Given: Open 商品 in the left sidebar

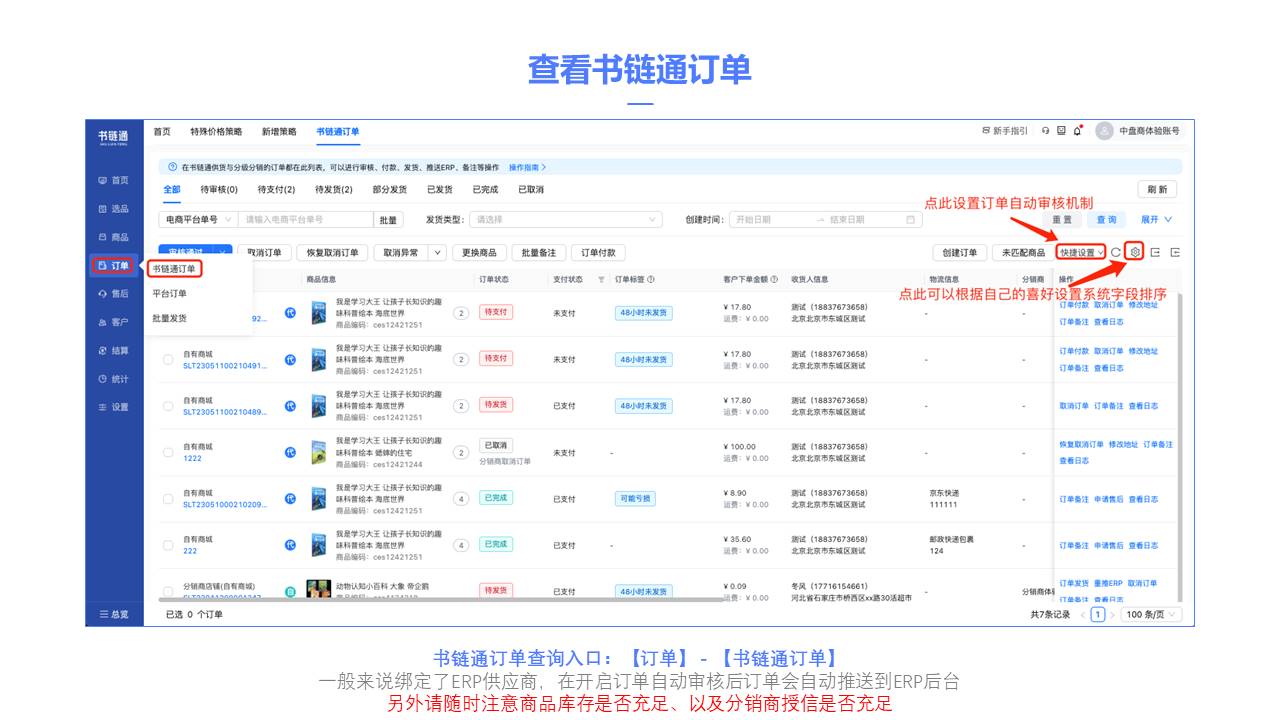Looking at the screenshot, I should click(x=113, y=237).
